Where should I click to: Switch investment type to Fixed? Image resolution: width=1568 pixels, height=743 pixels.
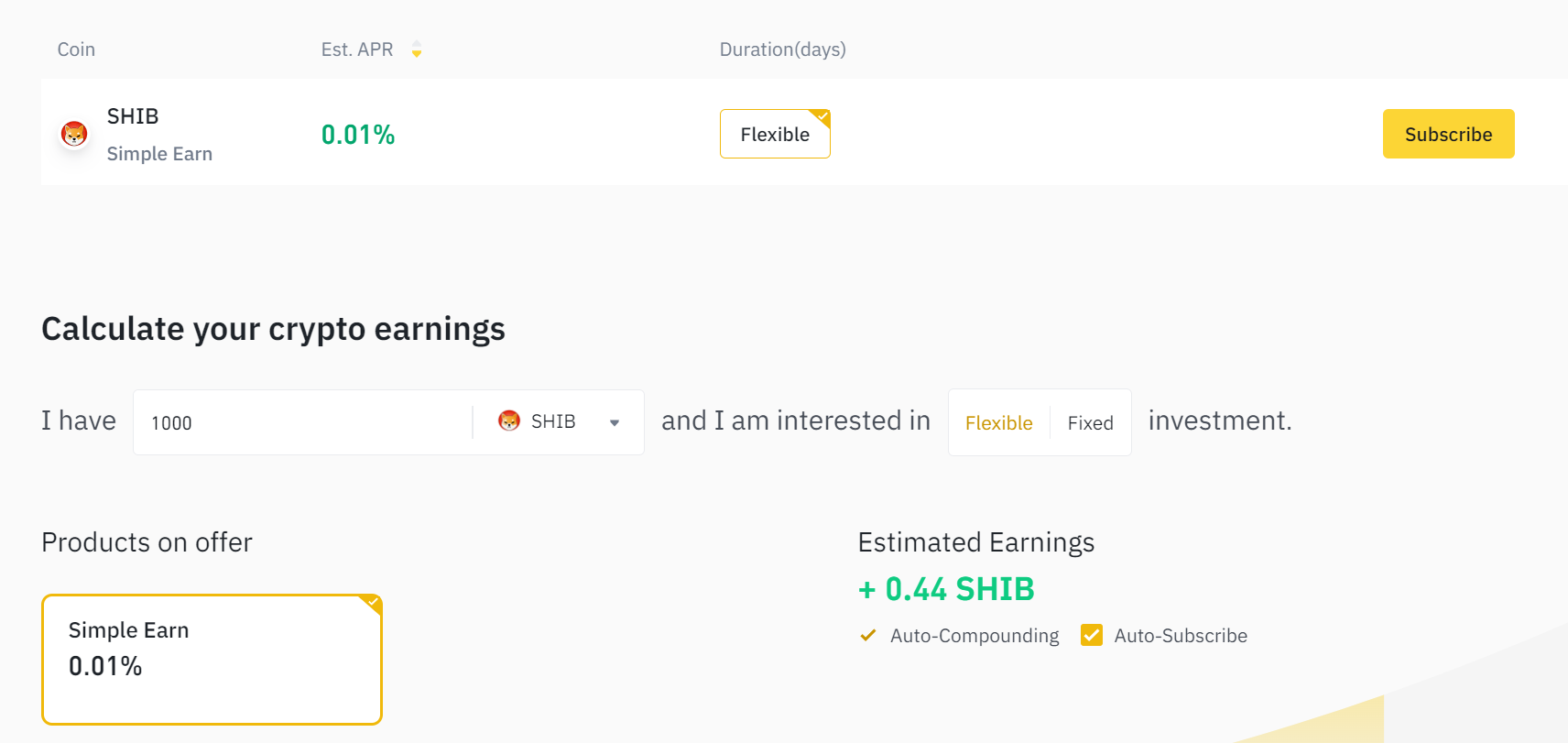point(1090,422)
